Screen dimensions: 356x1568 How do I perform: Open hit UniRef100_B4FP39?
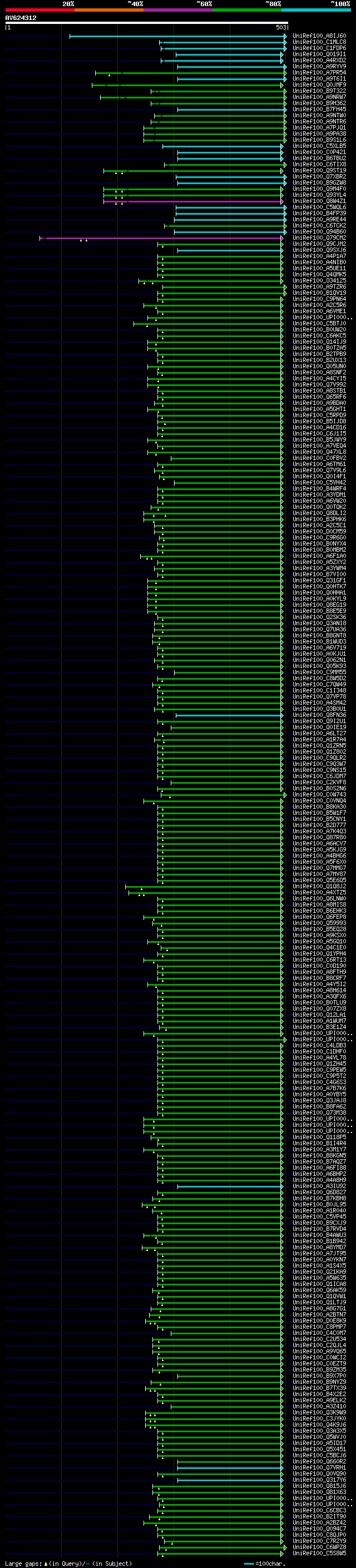[319, 213]
